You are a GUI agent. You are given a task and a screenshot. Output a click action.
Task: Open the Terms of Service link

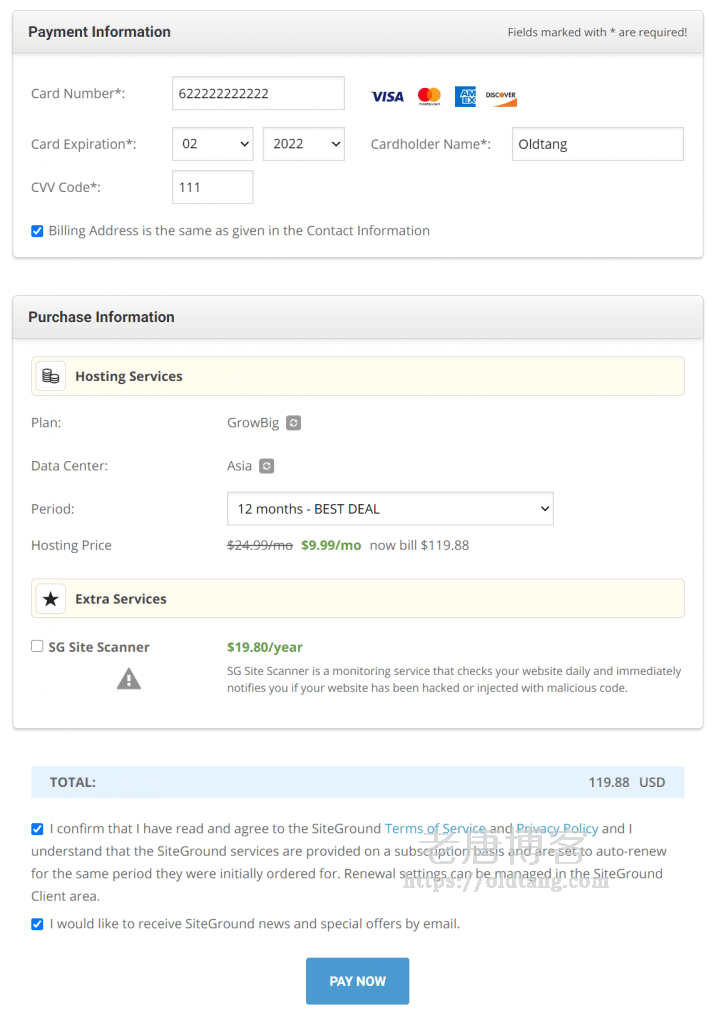(x=435, y=829)
